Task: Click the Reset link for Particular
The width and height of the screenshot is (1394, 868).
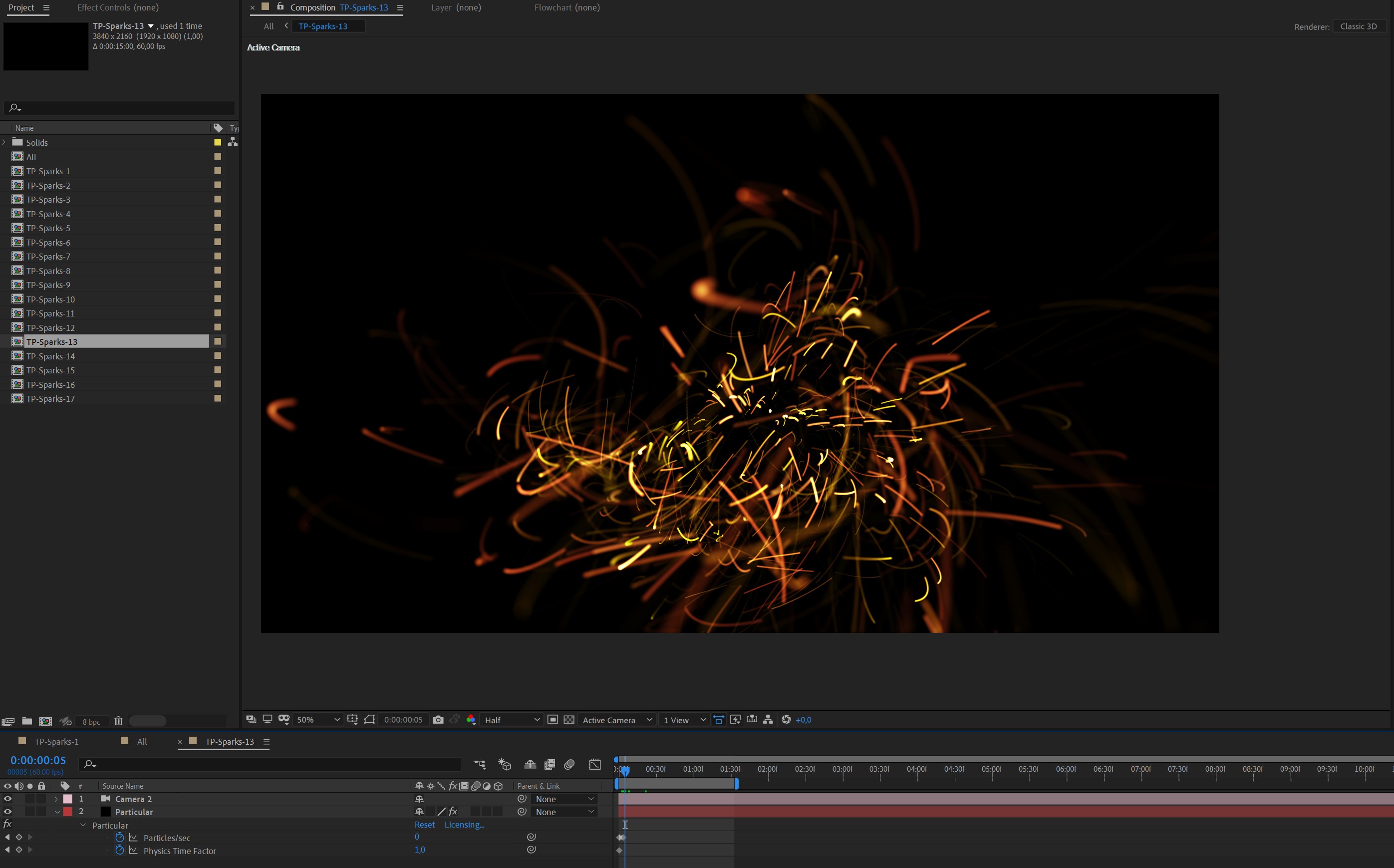Action: 424,825
